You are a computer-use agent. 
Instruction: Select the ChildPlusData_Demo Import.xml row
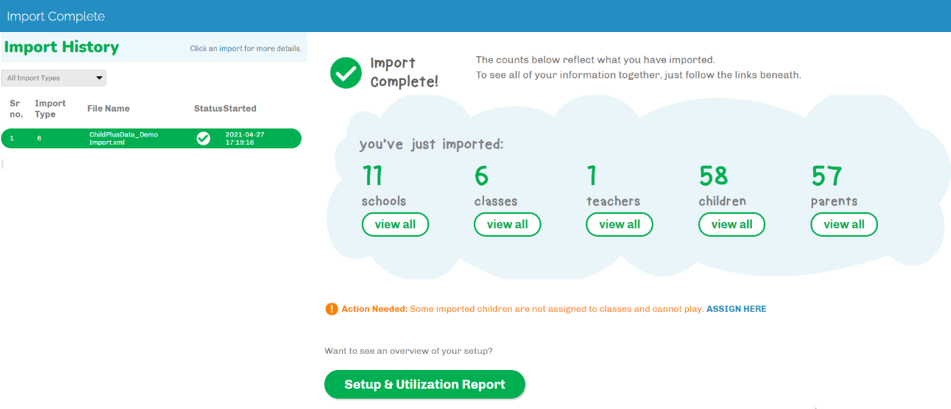[x=123, y=138]
